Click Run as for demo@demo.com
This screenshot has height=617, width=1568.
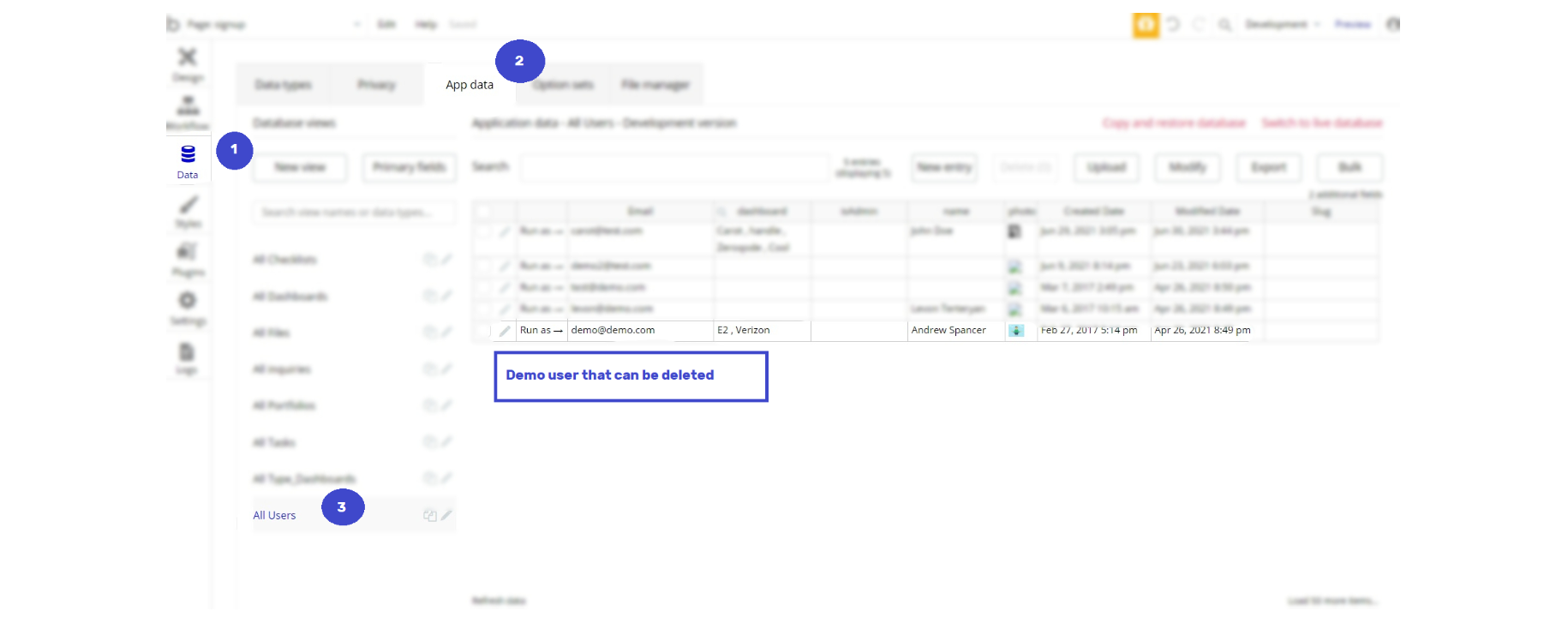click(542, 330)
